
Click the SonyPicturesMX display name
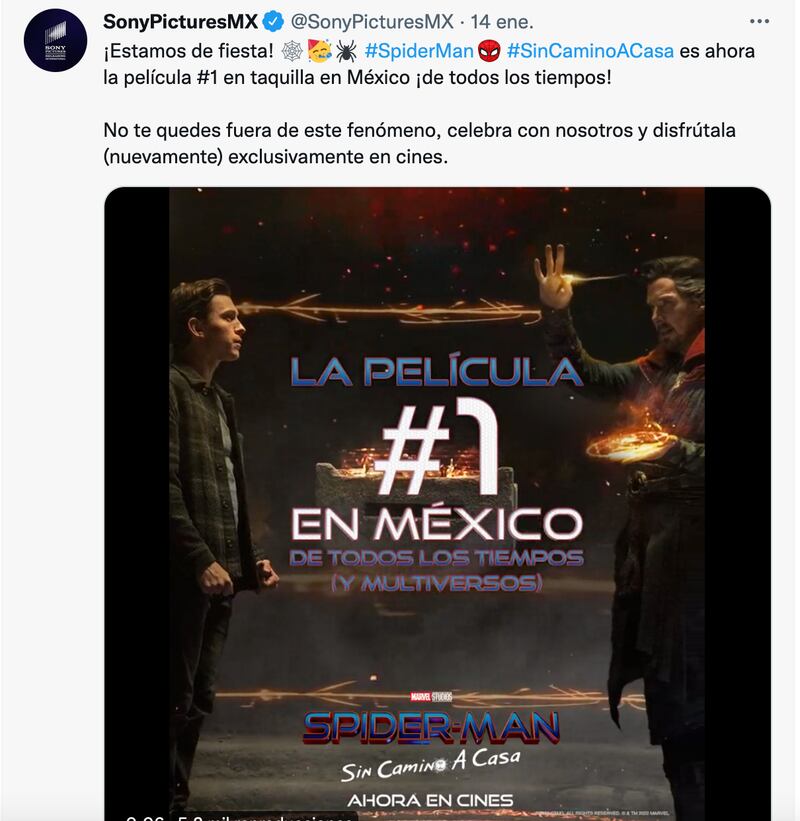(x=181, y=22)
